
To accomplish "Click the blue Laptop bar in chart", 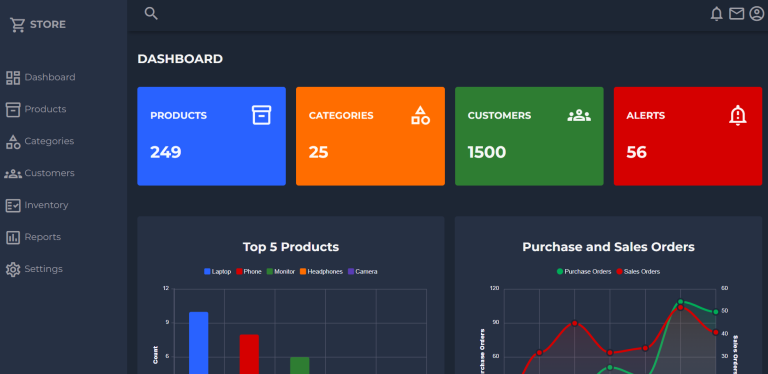I will [x=198, y=343].
